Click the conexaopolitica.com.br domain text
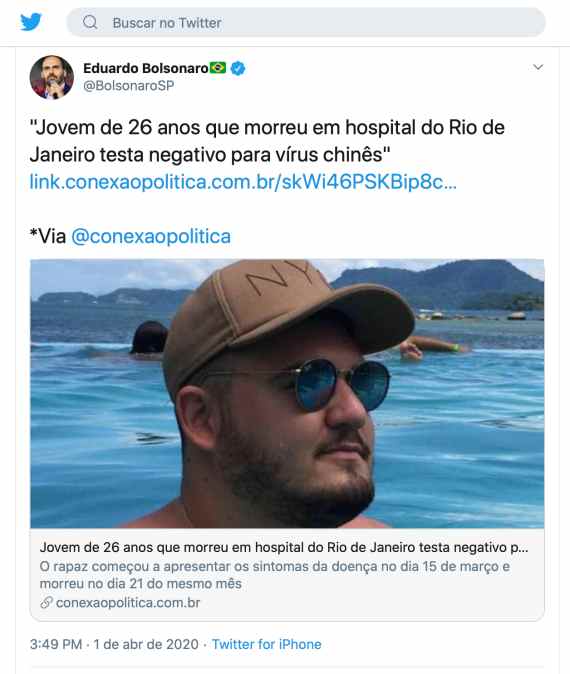This screenshot has width=570, height=674. point(128,603)
